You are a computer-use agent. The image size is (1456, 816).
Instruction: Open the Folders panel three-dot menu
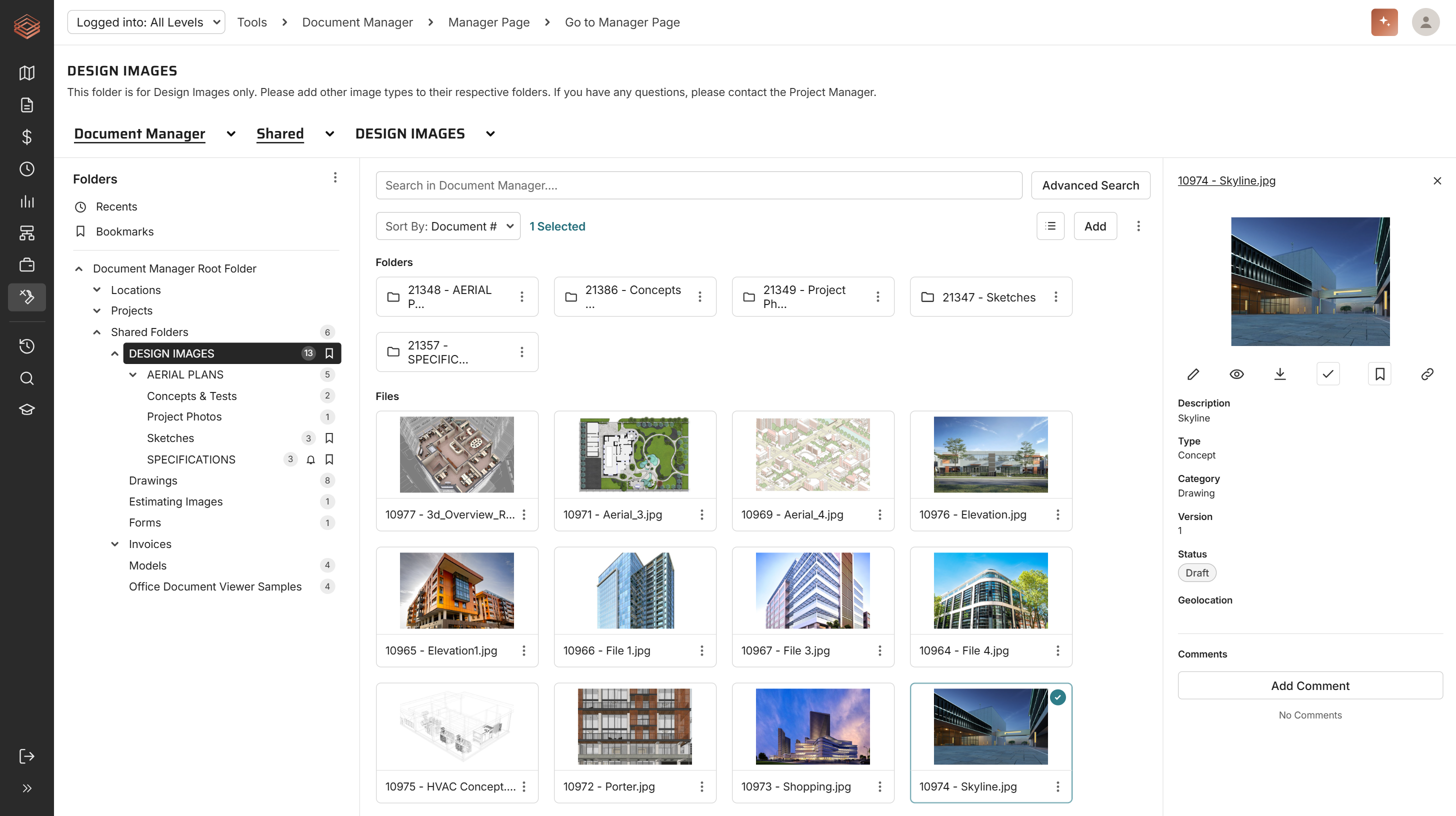335,178
